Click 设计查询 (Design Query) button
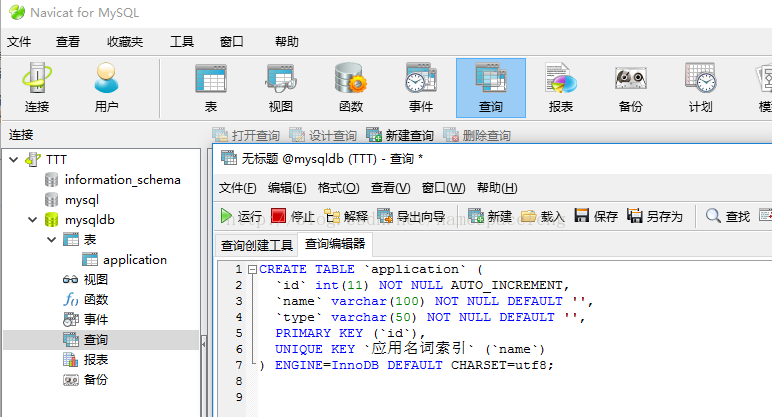The height and width of the screenshot is (417, 772). [x=322, y=135]
